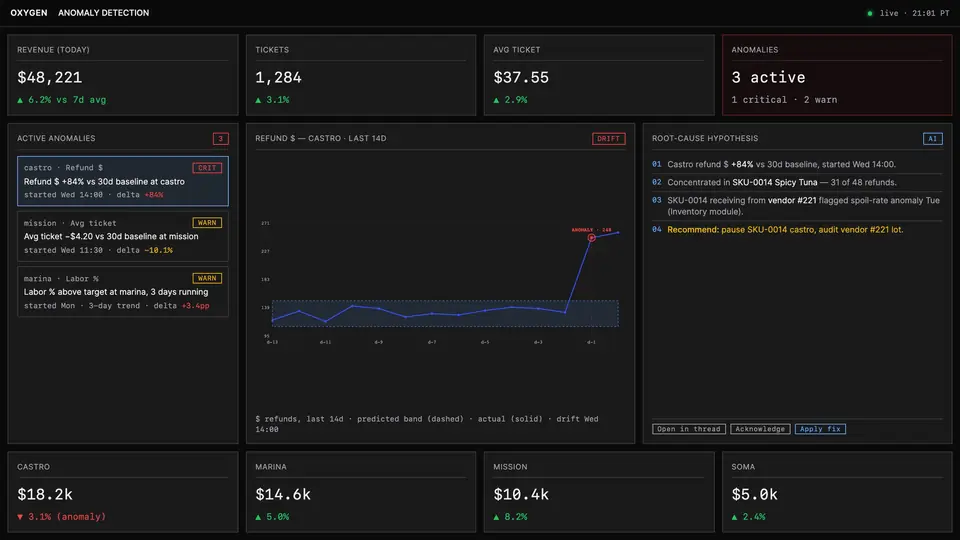
Task: Open the Soma store revenue card
Action: click(x=837, y=492)
